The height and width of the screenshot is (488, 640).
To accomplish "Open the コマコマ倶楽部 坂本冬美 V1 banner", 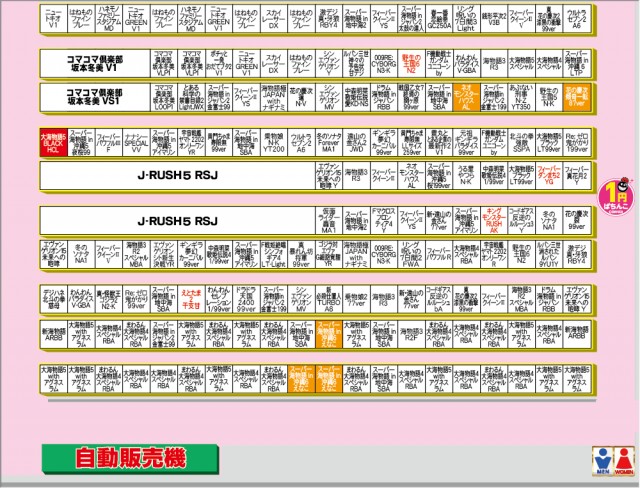I will [x=95, y=63].
